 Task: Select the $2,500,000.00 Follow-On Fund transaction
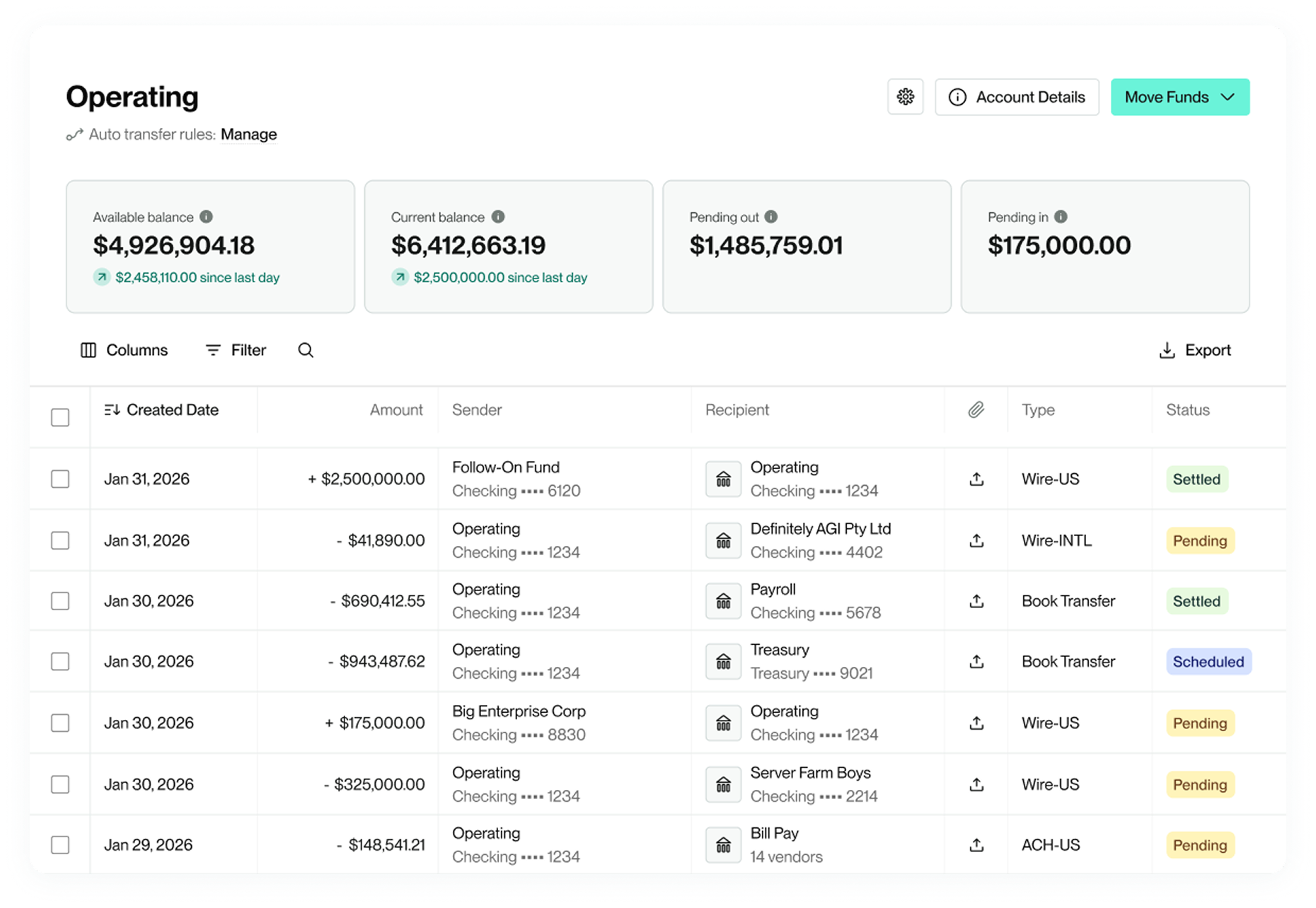[60, 479]
